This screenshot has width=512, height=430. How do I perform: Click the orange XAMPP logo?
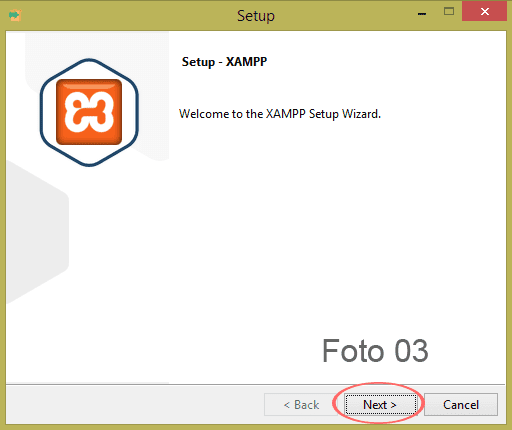[89, 112]
